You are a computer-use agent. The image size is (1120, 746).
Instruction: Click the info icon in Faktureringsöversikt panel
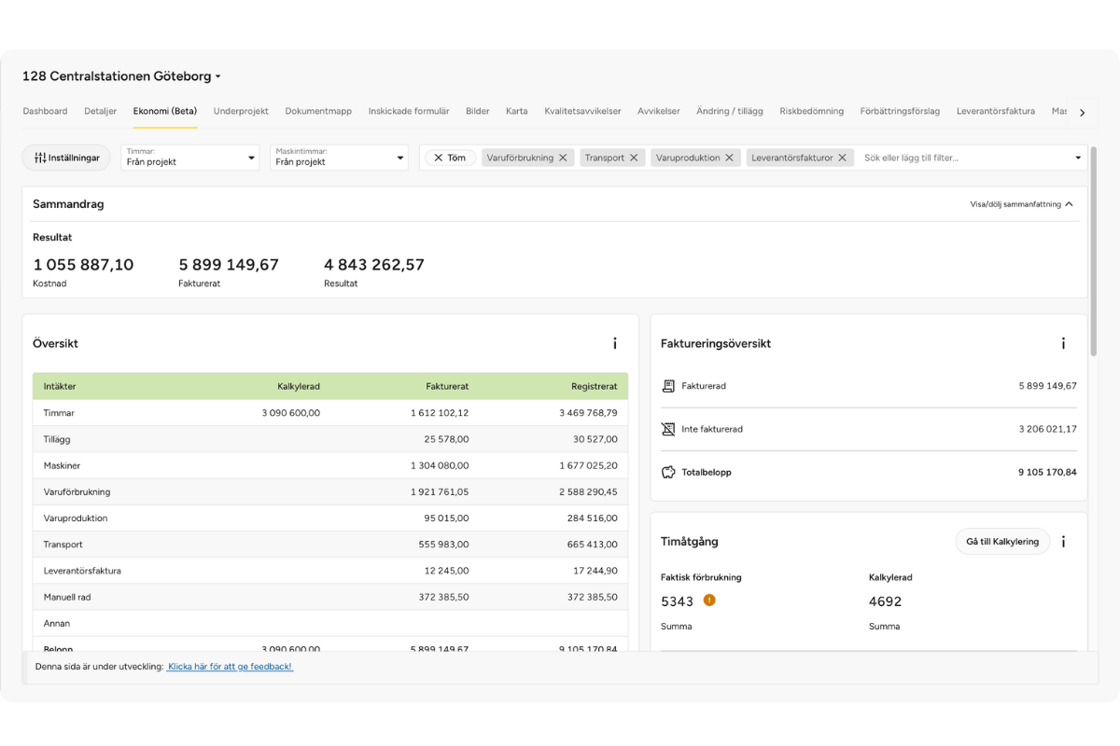[1063, 344]
